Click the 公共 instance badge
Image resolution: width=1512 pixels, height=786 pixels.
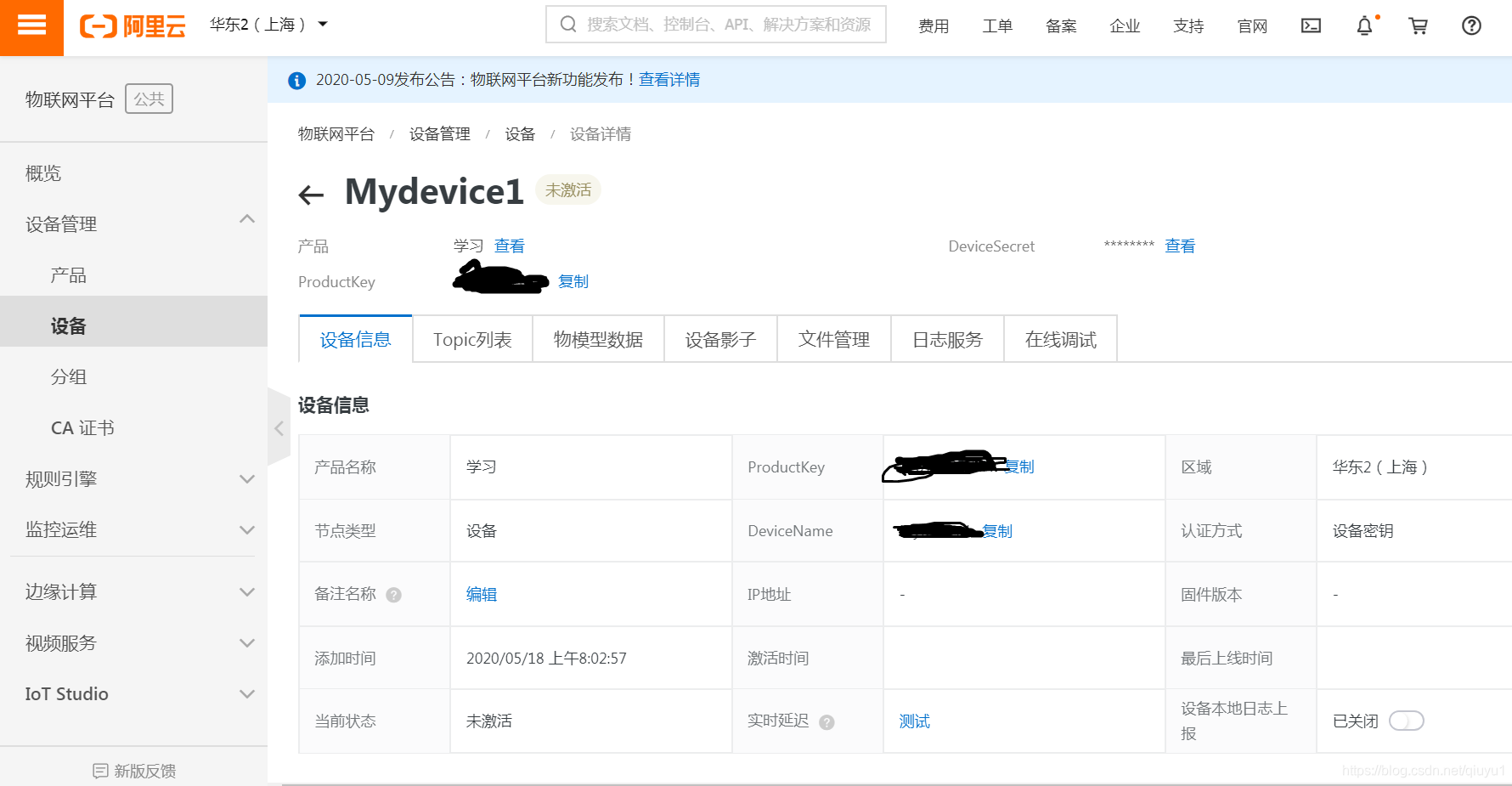point(149,99)
